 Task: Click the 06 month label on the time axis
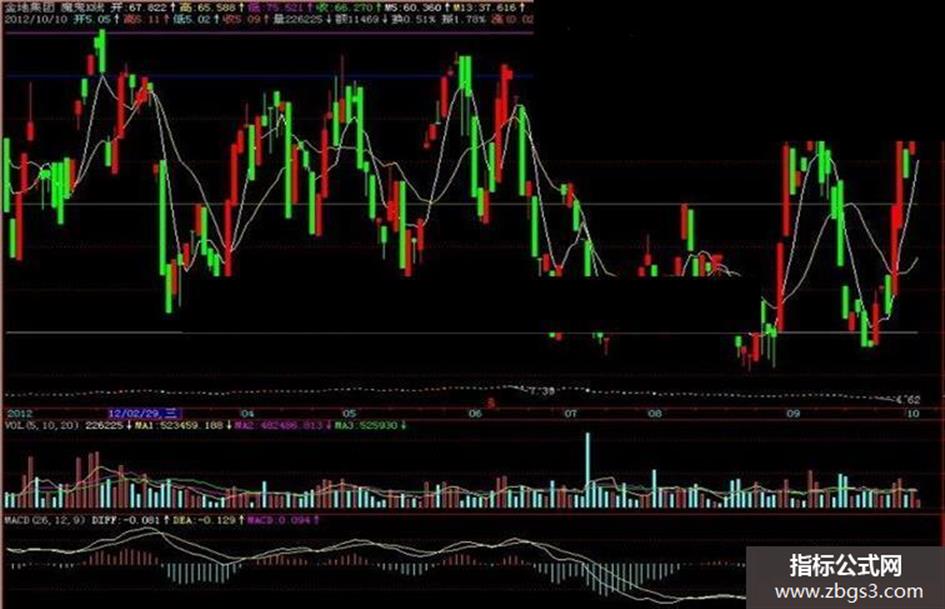tap(475, 414)
